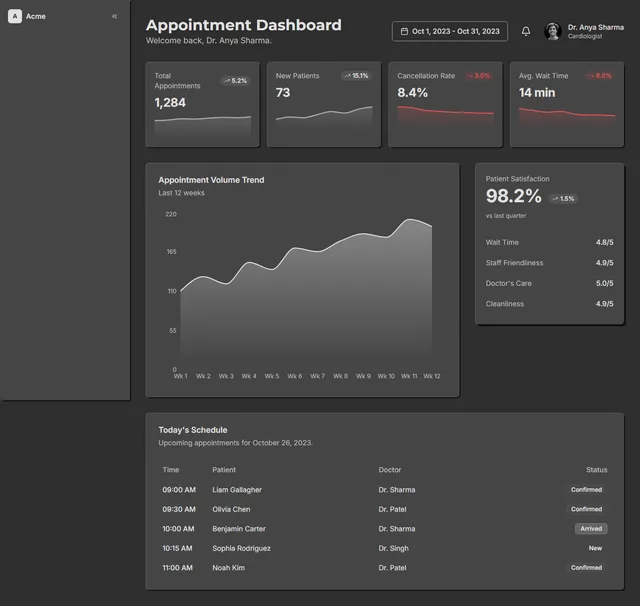Click the 98.2% satisfaction score

pyautogui.click(x=513, y=196)
